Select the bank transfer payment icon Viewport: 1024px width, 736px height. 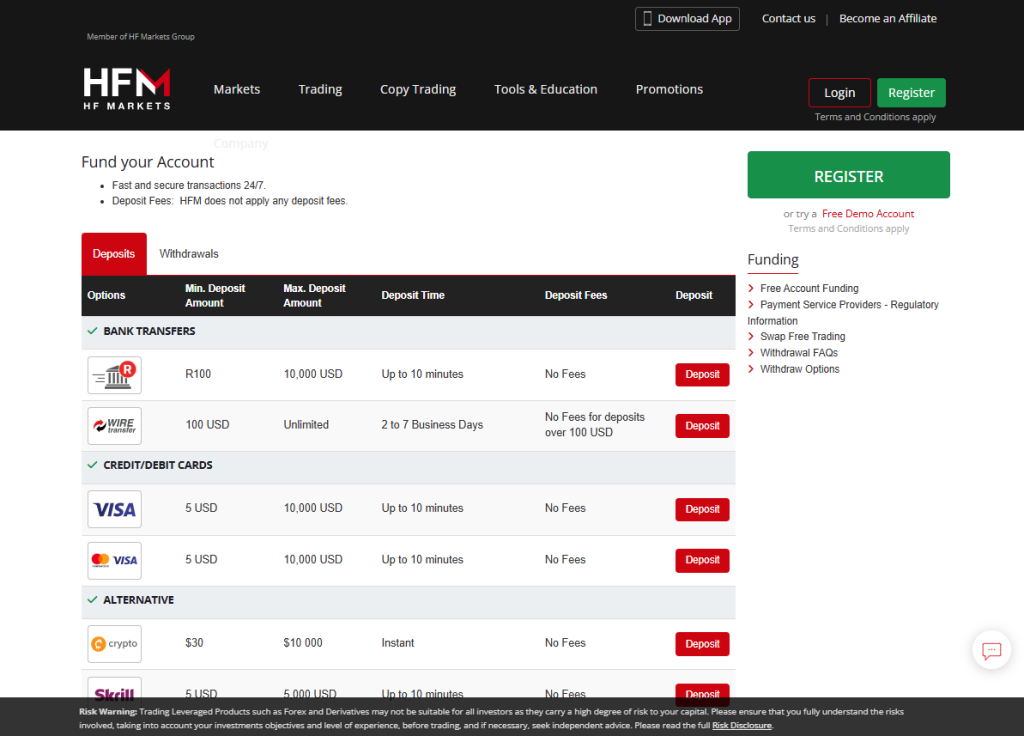pos(113,374)
